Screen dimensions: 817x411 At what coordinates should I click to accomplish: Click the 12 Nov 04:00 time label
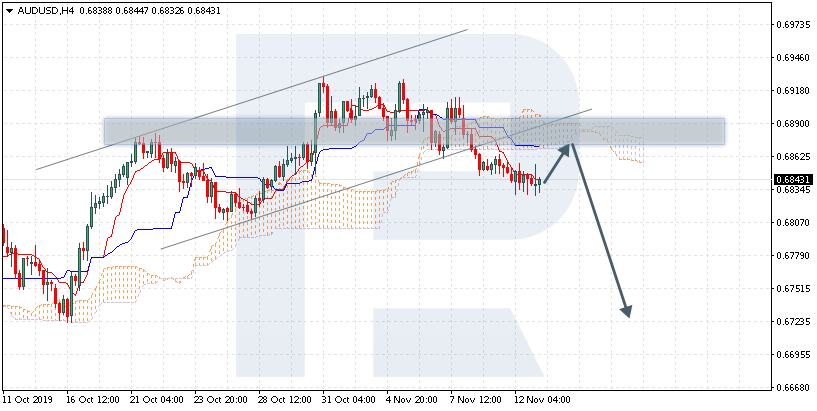tap(542, 400)
